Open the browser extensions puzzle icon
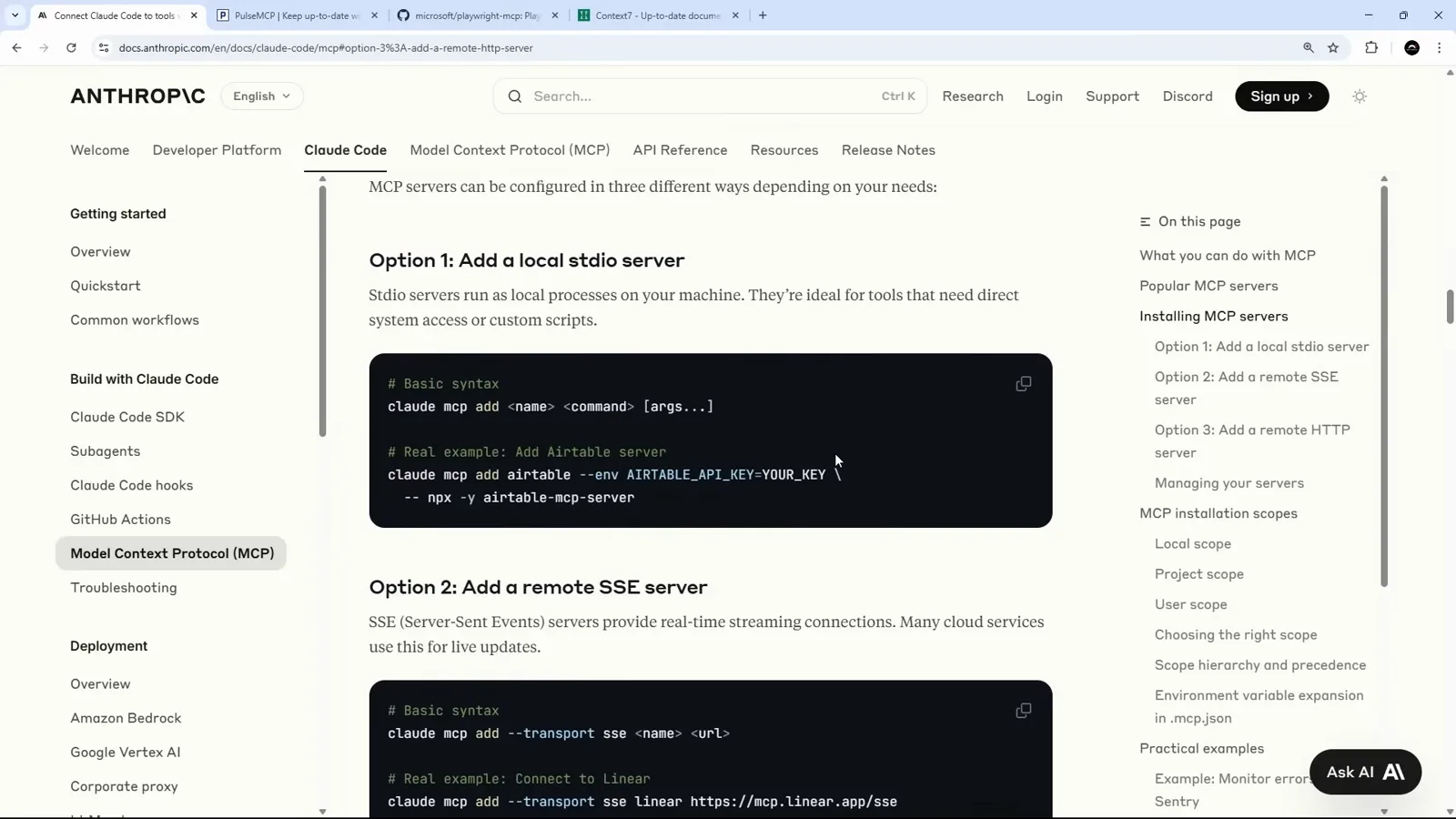The height and width of the screenshot is (819, 1456). pyautogui.click(x=1371, y=47)
